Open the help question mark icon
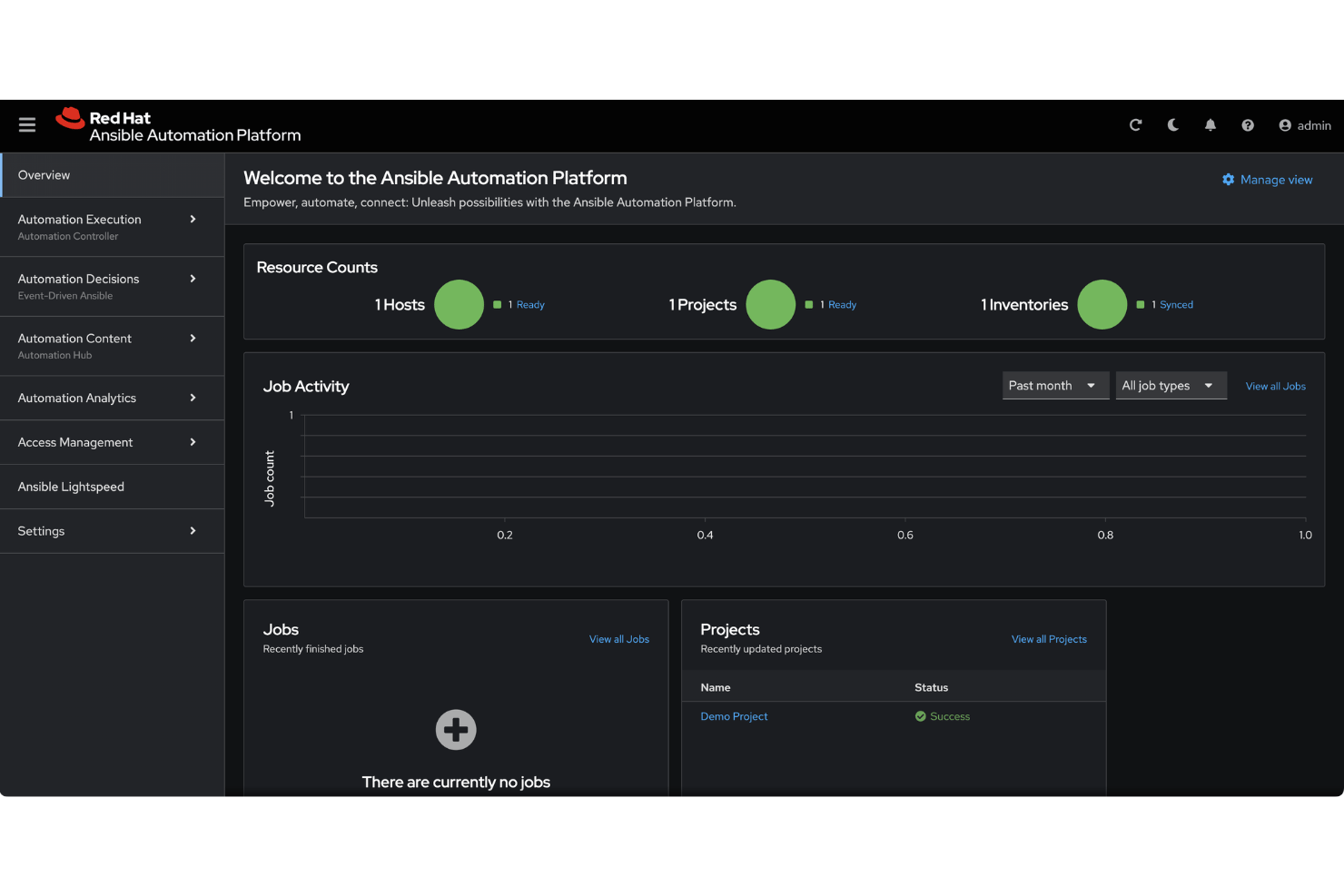This screenshot has height=896, width=1344. [1248, 125]
